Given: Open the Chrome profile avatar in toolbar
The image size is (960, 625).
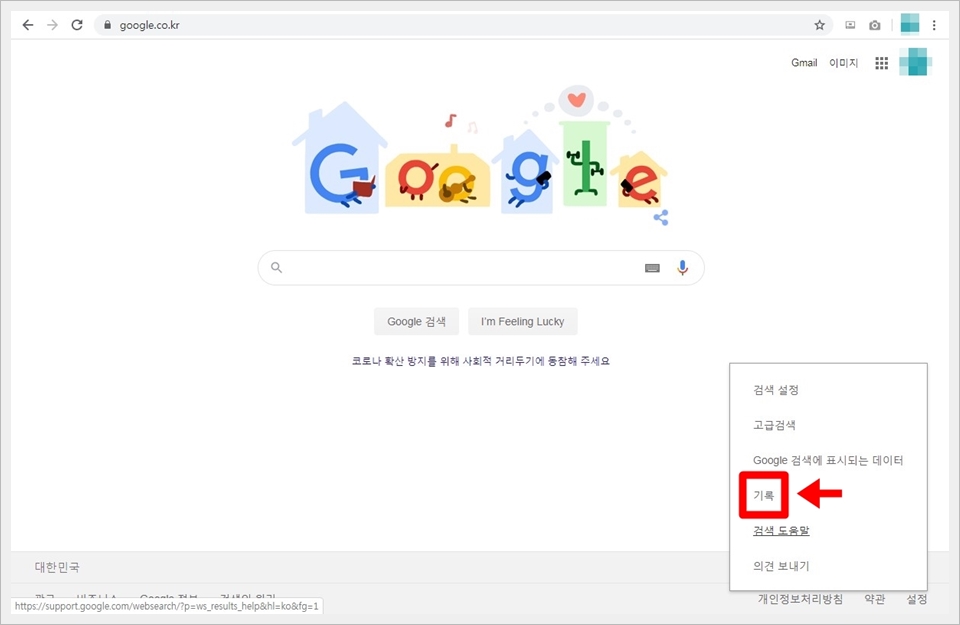Looking at the screenshot, I should (x=910, y=24).
